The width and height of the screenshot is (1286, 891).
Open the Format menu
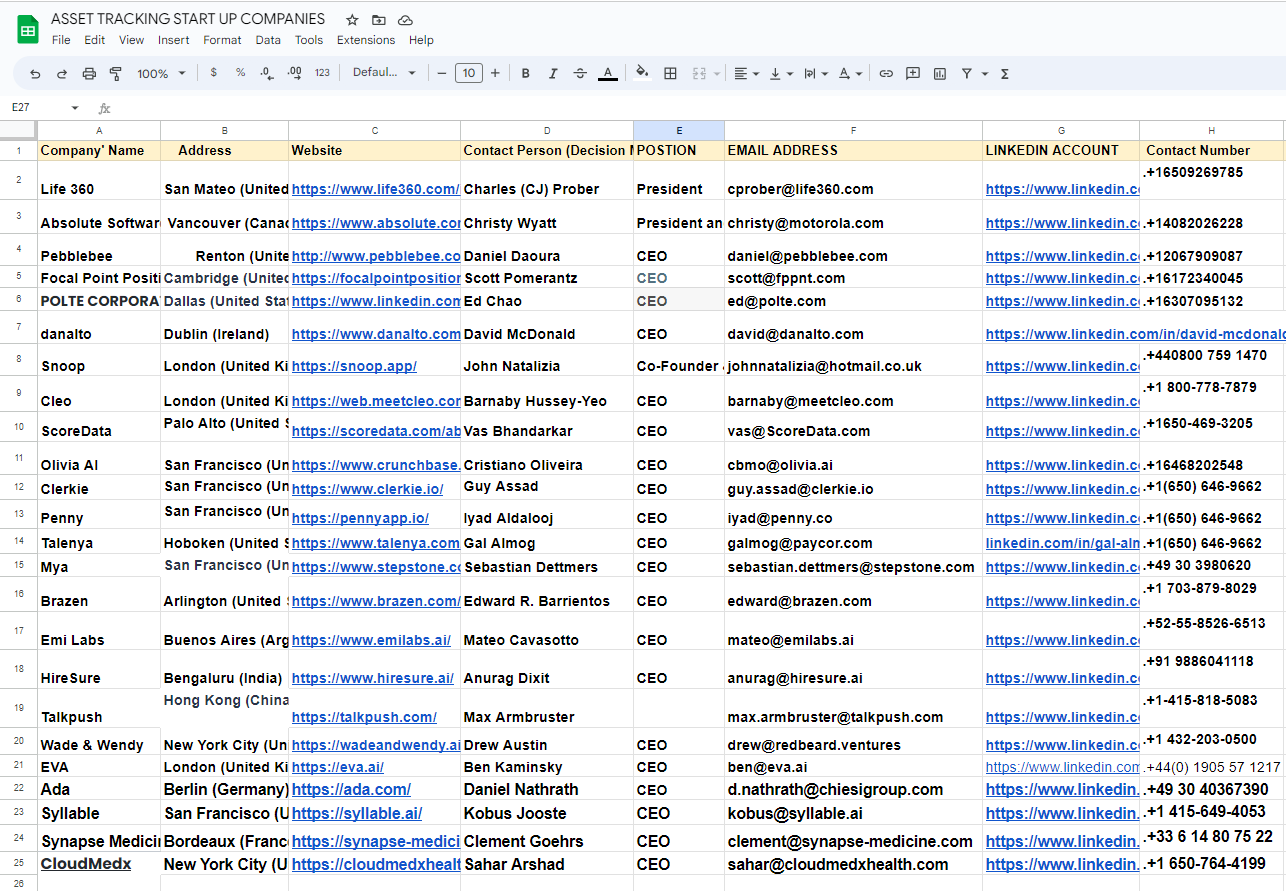pos(222,40)
